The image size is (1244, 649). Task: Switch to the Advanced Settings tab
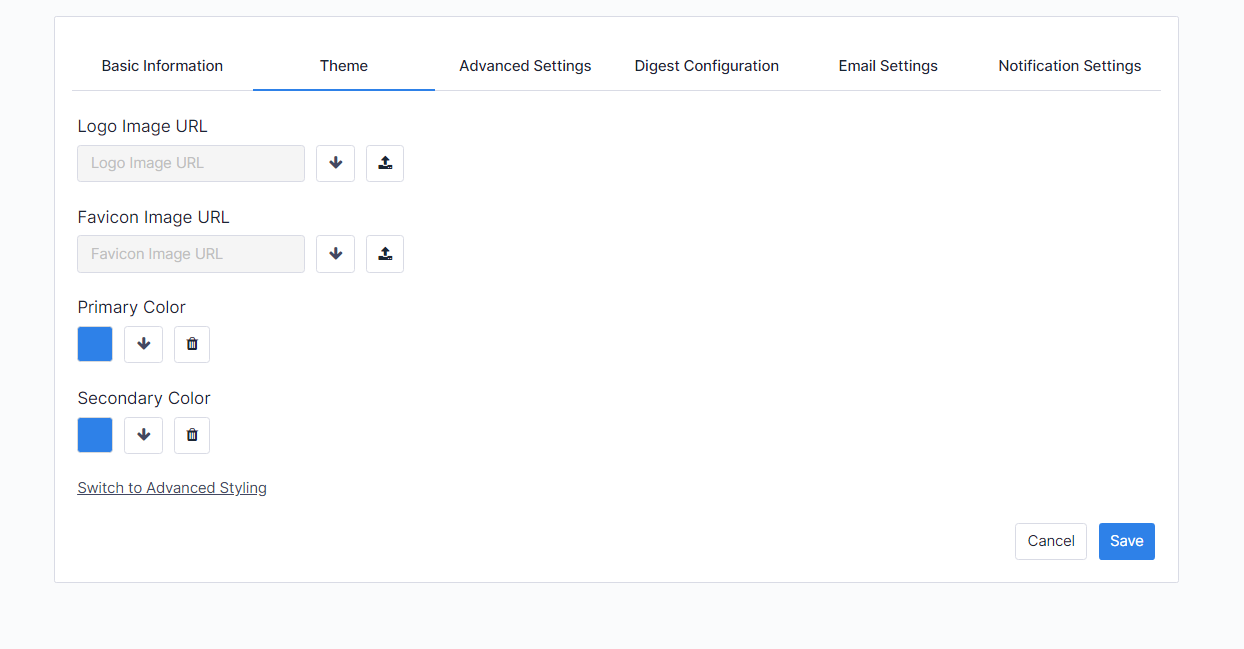(x=525, y=66)
